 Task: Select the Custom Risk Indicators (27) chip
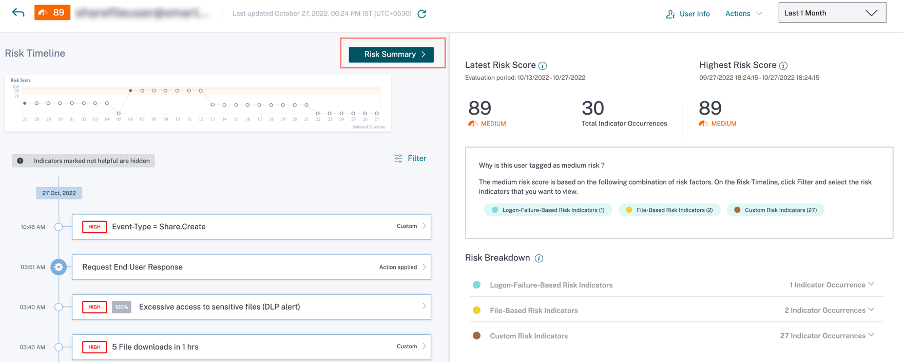[775, 210]
